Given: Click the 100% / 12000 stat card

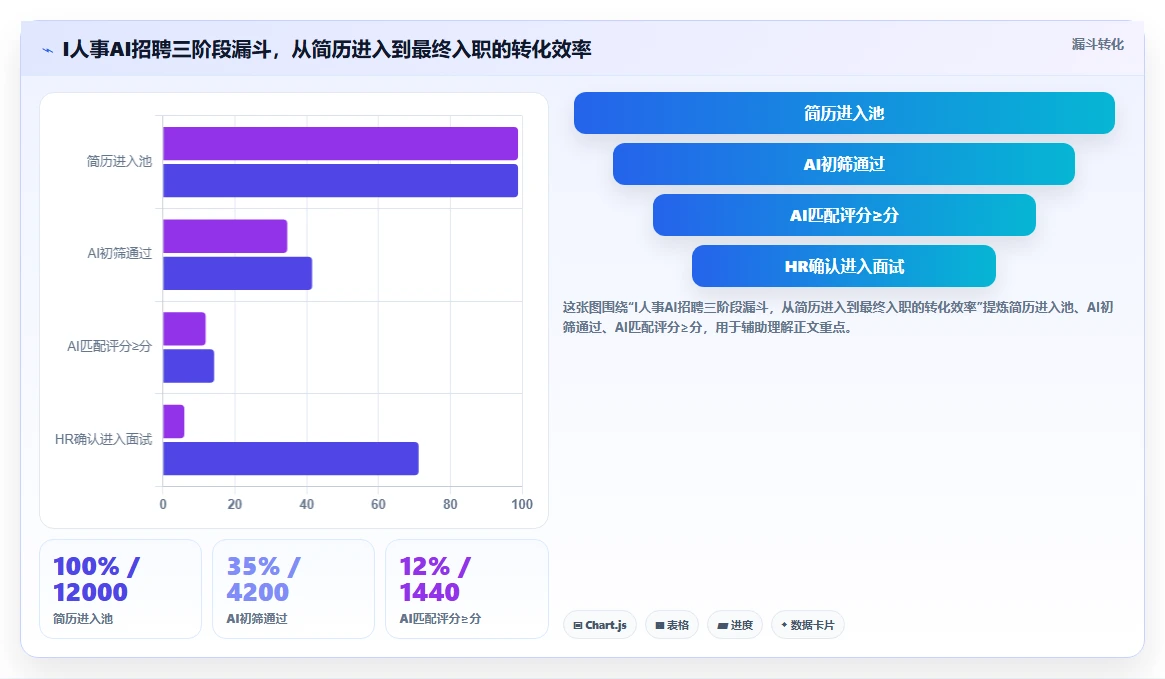Looking at the screenshot, I should [x=120, y=589].
